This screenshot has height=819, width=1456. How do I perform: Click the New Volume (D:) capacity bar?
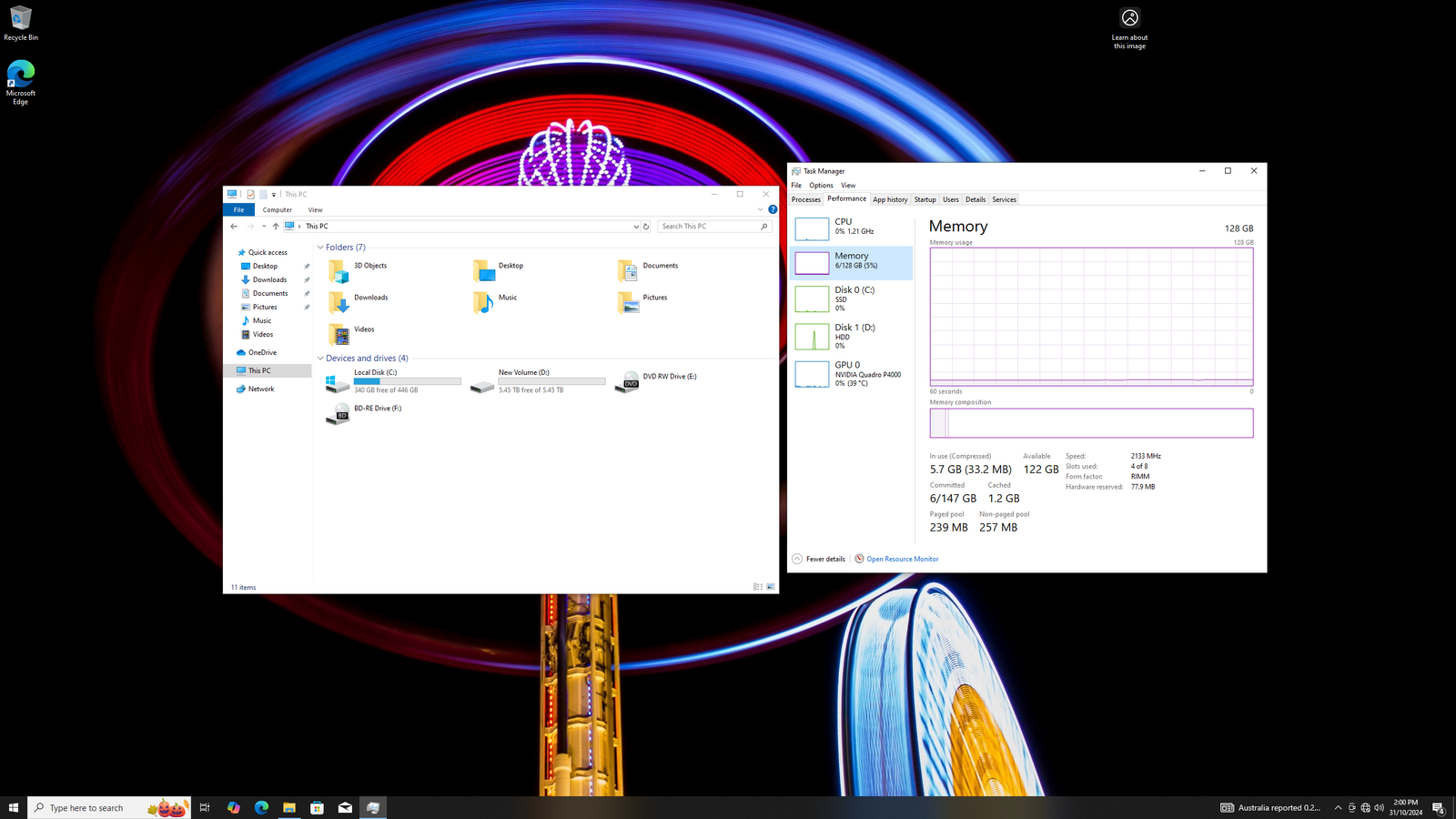tap(551, 381)
